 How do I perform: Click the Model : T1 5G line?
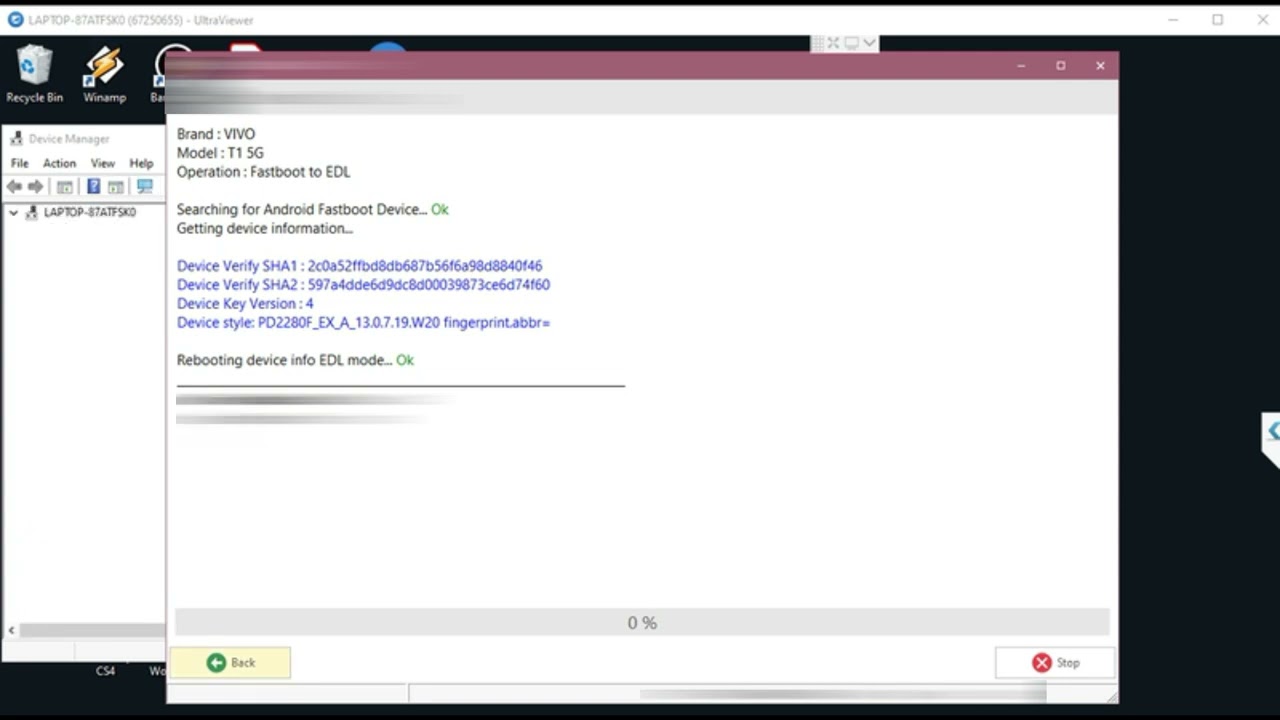pyautogui.click(x=220, y=153)
